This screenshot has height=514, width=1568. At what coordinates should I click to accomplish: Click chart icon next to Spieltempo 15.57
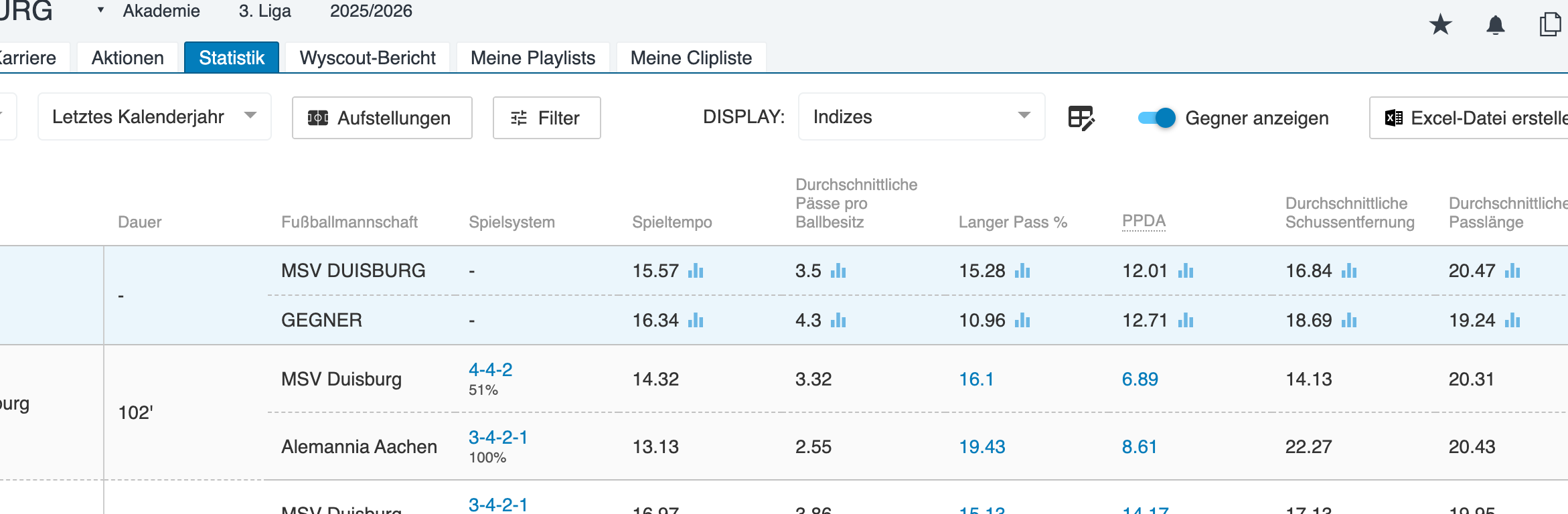tap(696, 271)
